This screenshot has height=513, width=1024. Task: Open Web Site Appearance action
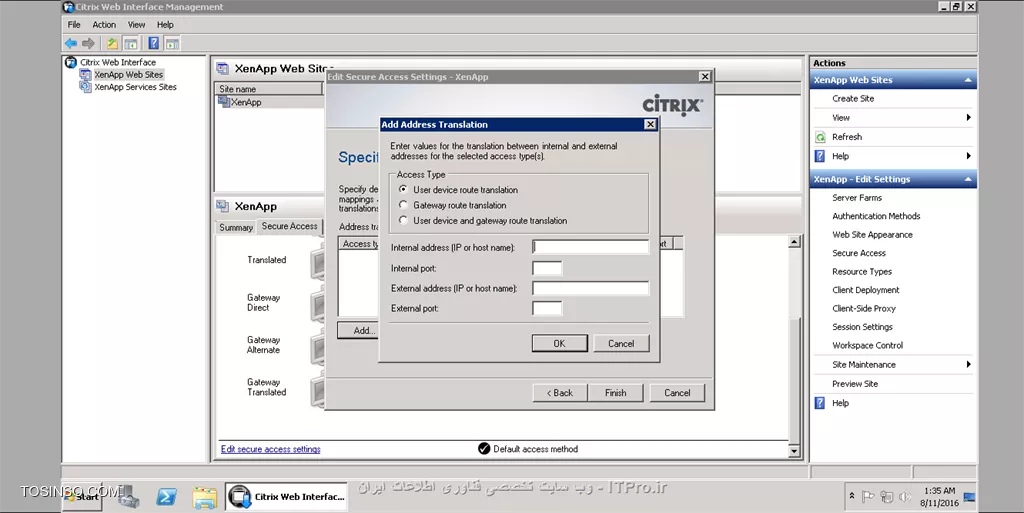(872, 234)
